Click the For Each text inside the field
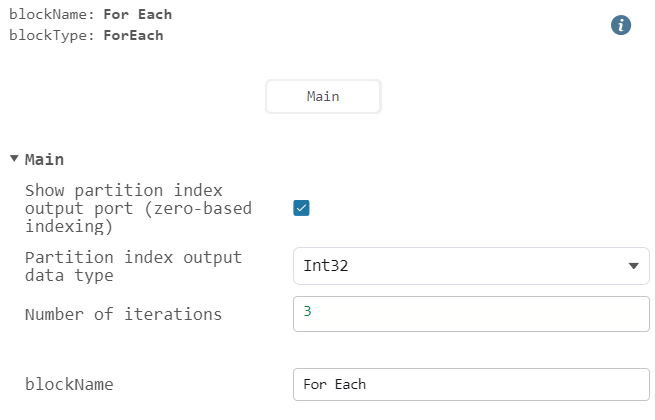The width and height of the screenshot is (655, 420). click(335, 385)
